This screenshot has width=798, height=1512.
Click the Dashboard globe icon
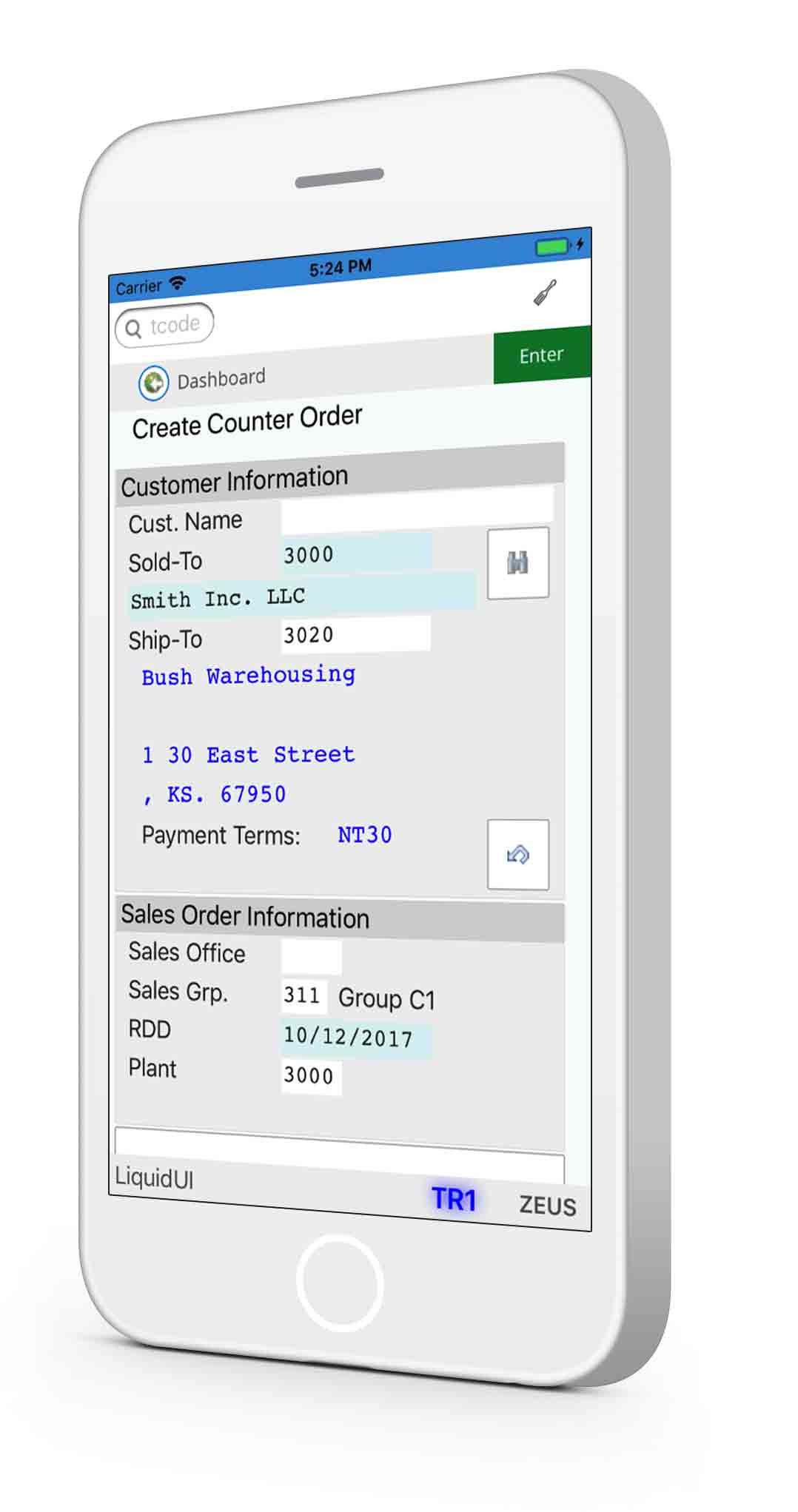[153, 383]
